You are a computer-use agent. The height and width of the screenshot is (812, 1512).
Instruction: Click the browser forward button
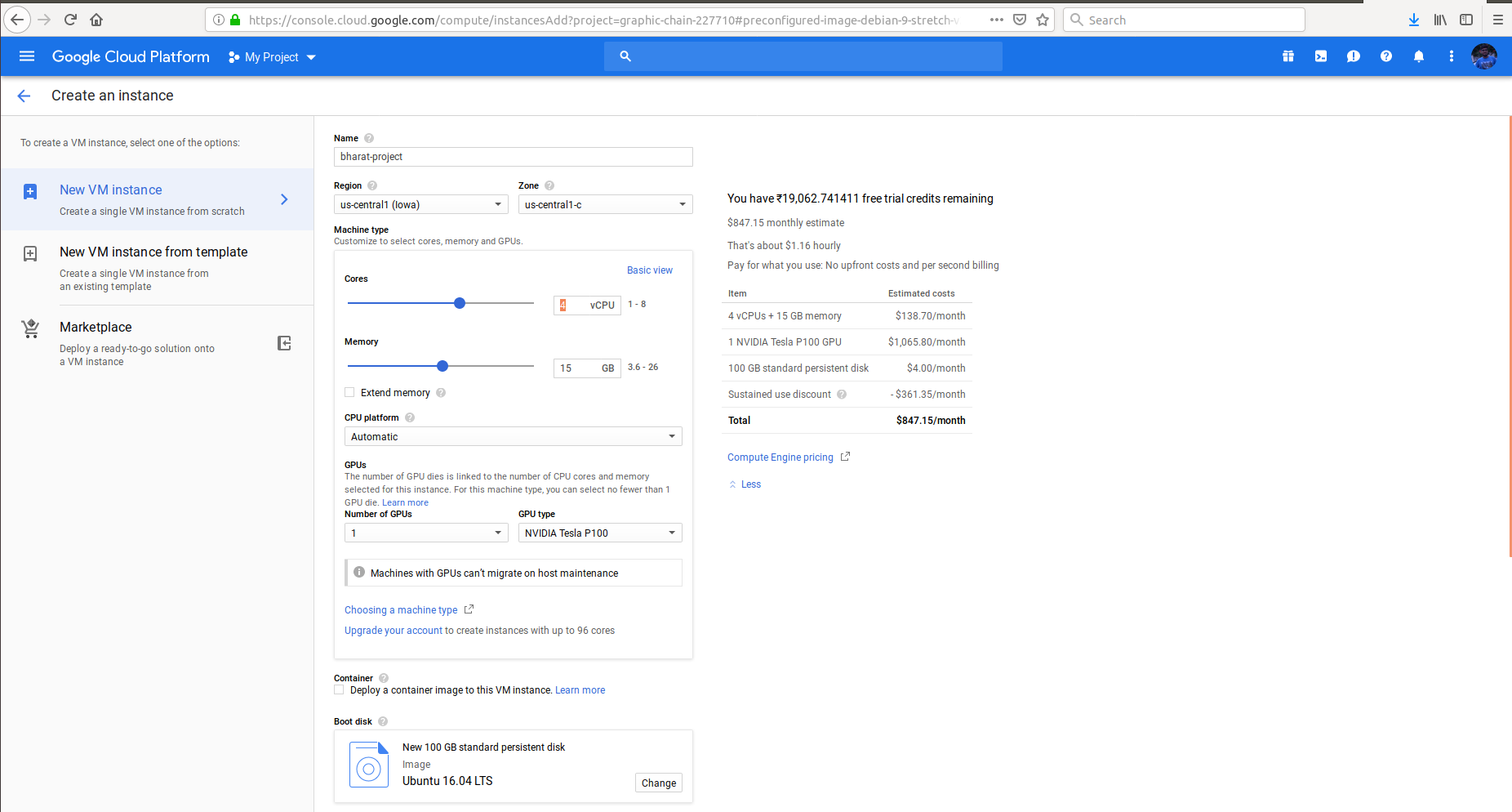point(44,20)
